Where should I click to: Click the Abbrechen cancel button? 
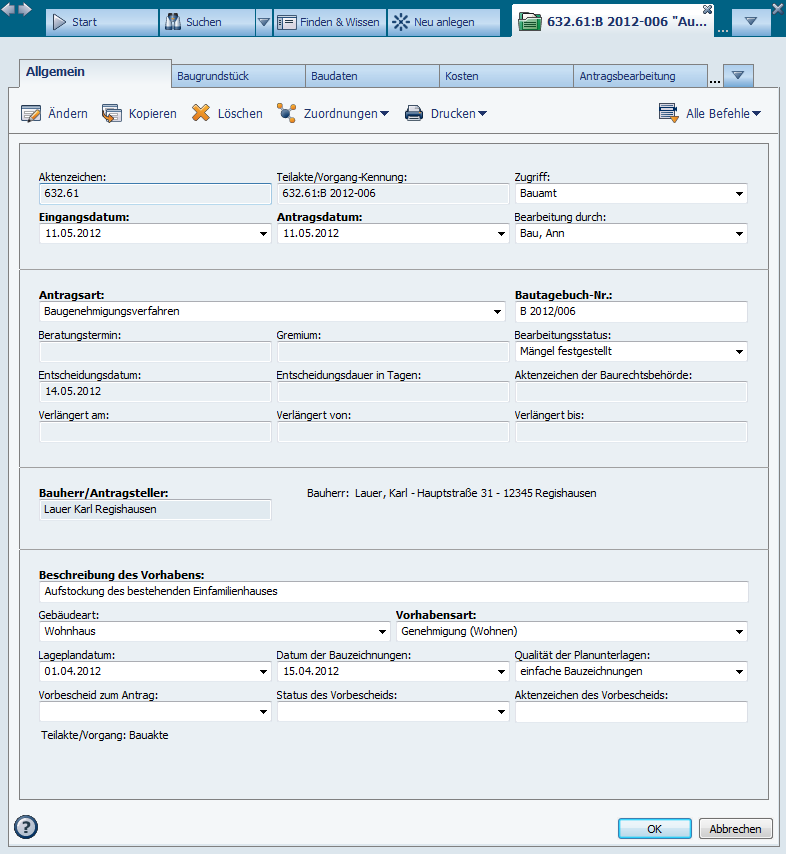click(x=736, y=829)
